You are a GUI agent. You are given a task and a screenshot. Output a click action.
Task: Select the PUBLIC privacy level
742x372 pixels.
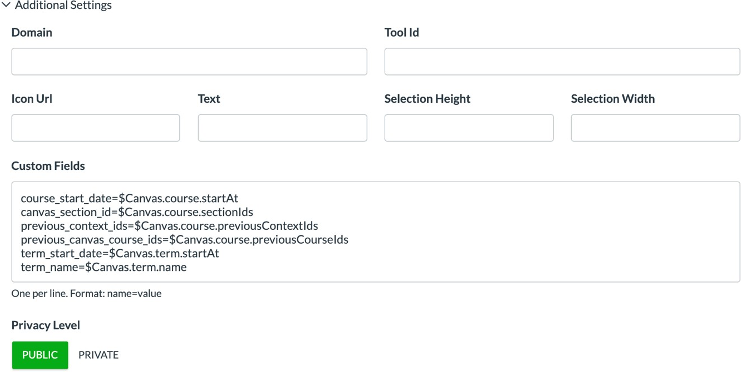click(x=40, y=355)
